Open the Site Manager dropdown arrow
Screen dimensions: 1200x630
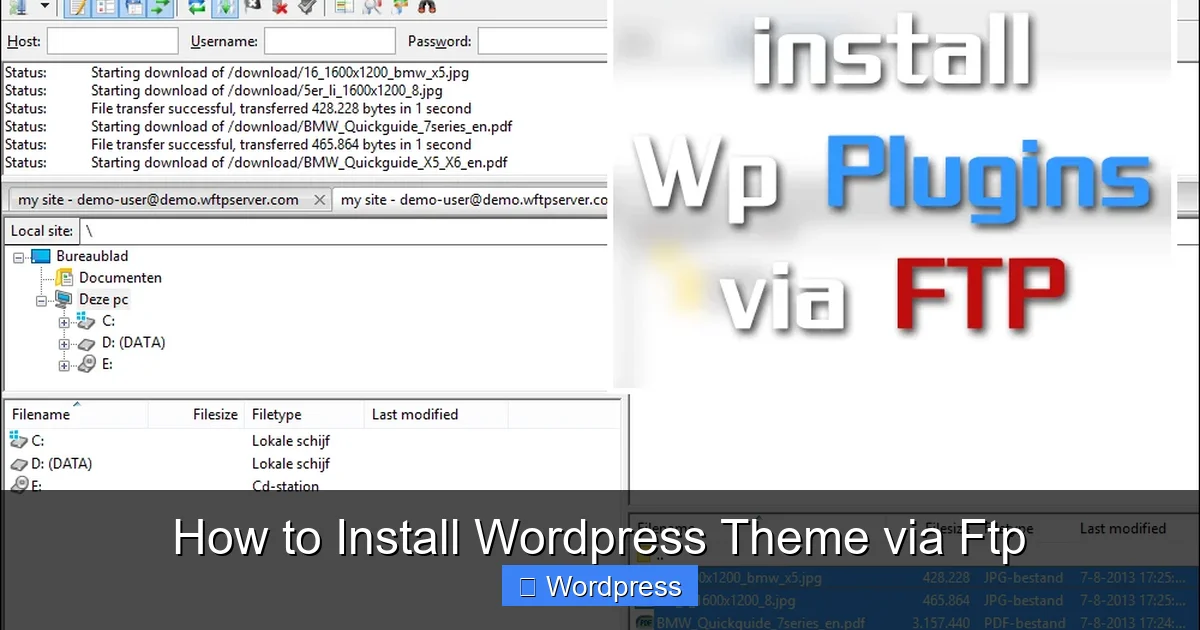[45, 6]
